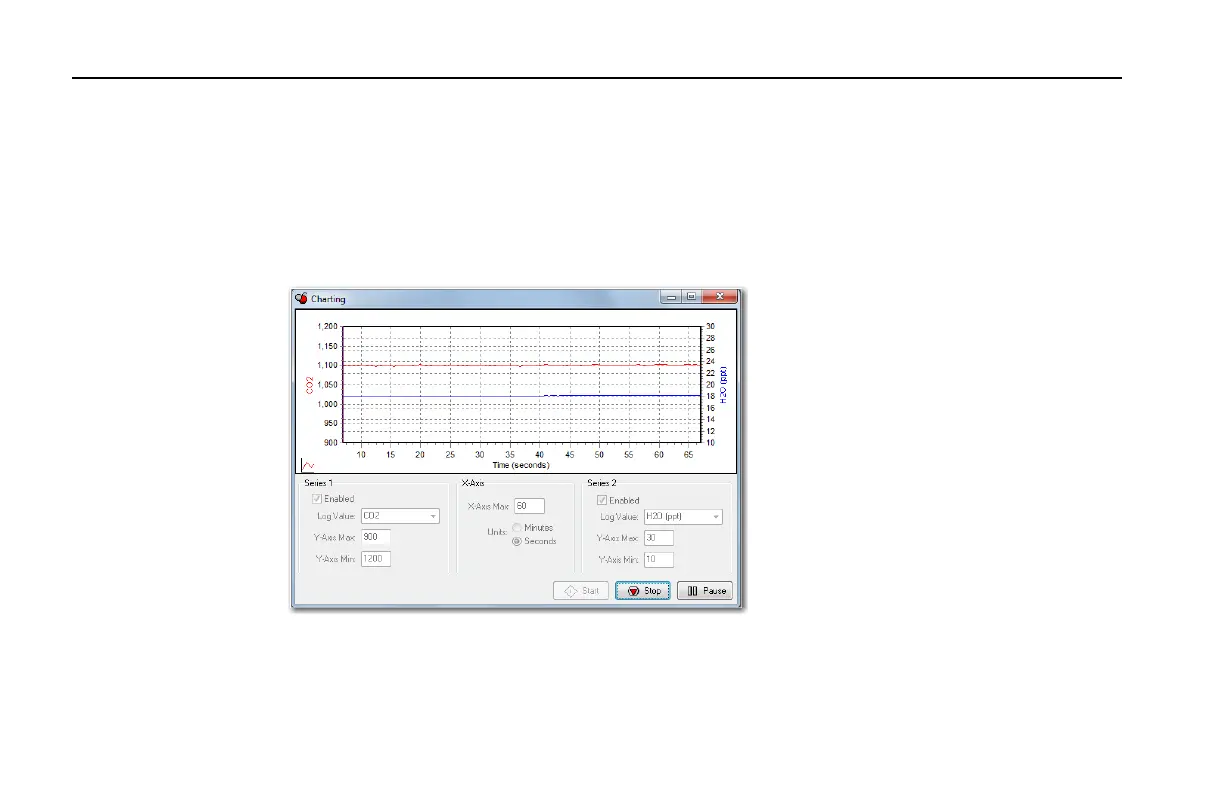Click the disabled Start button
Image resolution: width=1224 pixels, height=792 pixels.
pos(581,591)
